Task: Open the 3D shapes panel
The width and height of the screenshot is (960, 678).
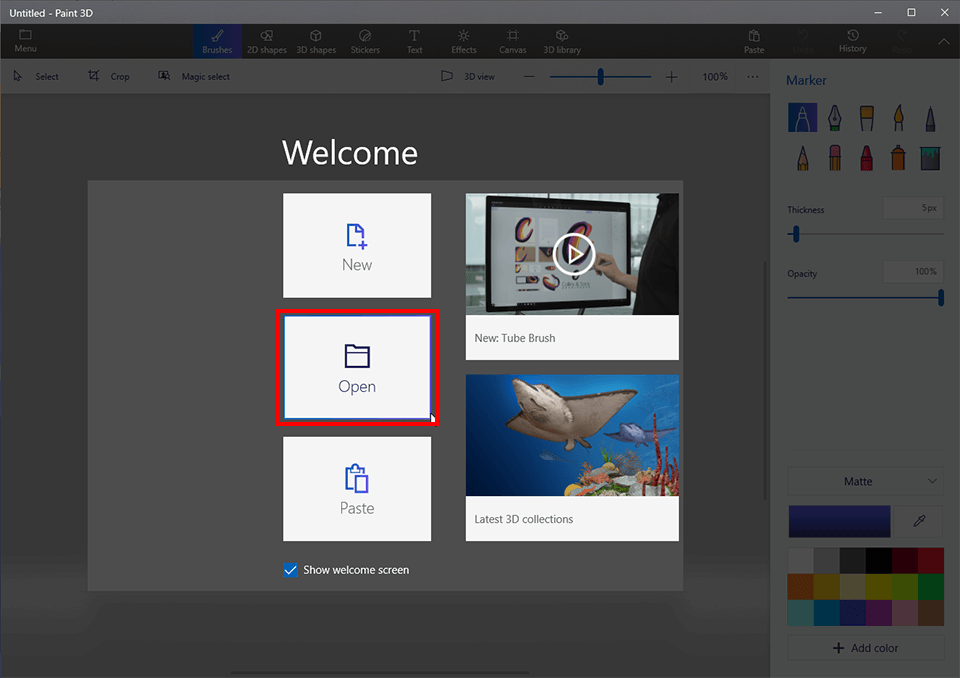Action: pos(316,41)
